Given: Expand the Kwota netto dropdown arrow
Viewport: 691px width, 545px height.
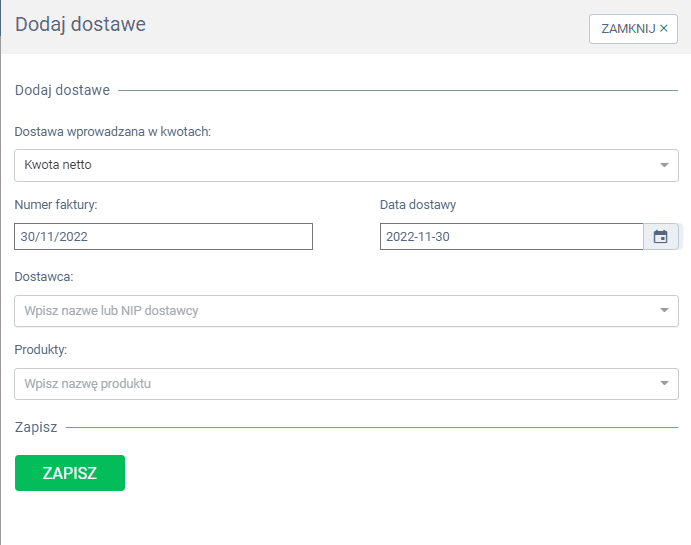Looking at the screenshot, I should coord(664,165).
